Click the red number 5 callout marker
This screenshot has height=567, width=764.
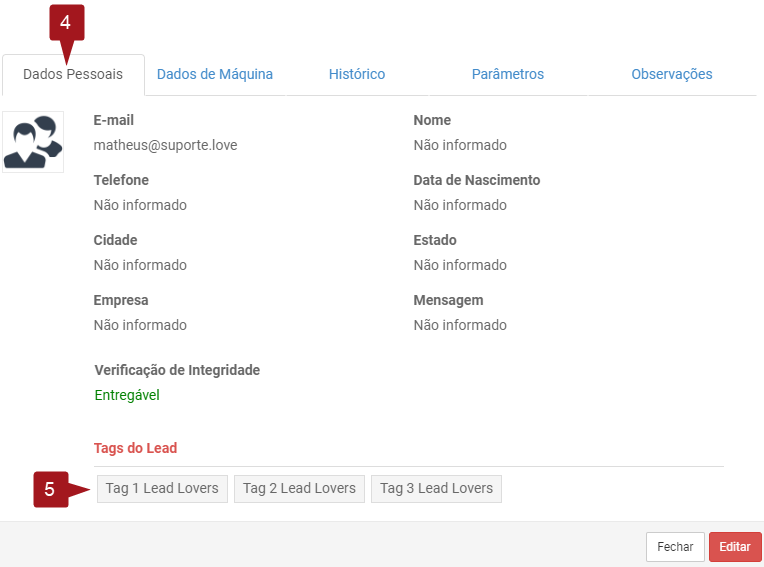(x=50, y=489)
